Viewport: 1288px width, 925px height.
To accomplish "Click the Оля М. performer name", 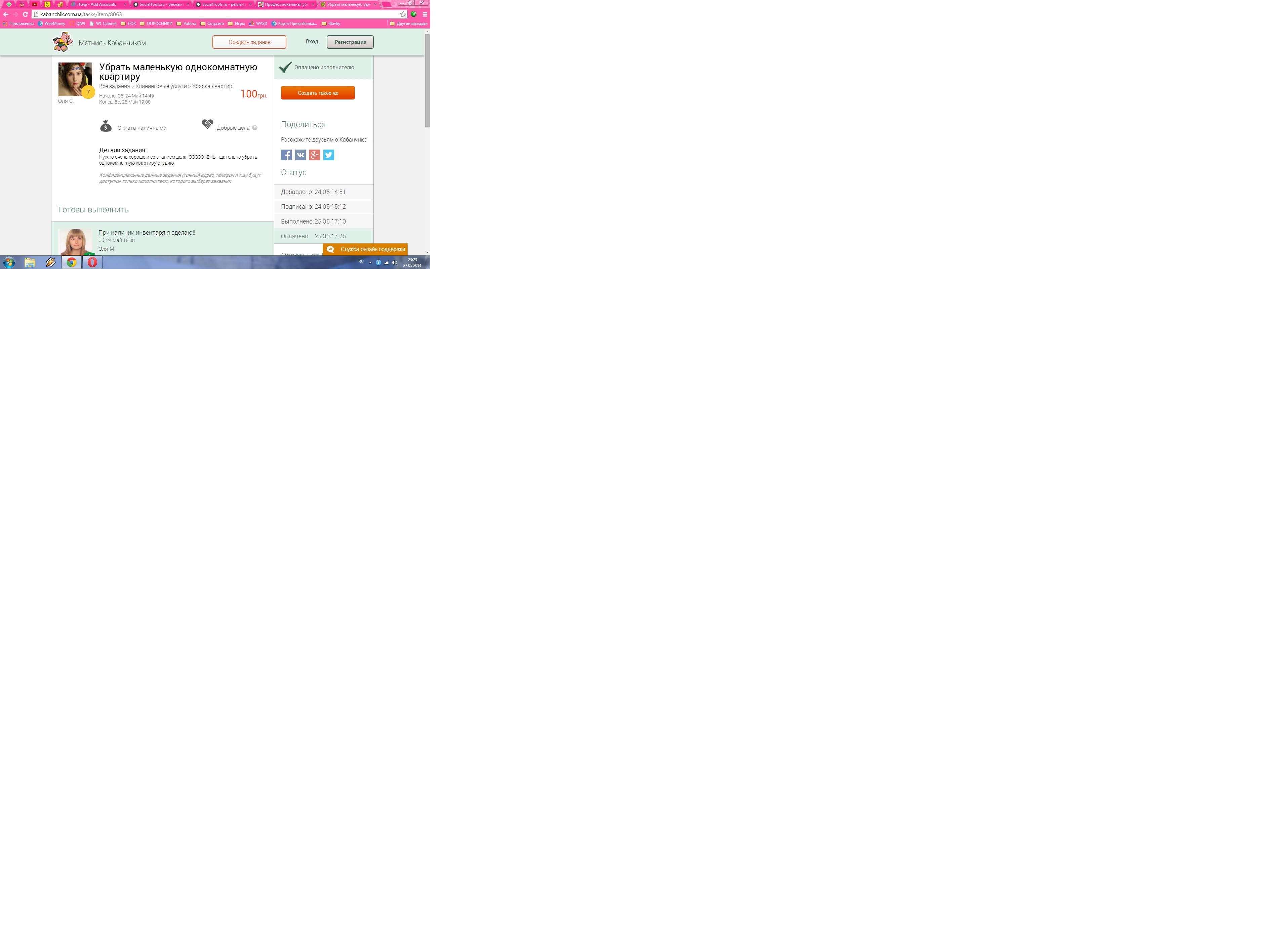I will (107, 249).
